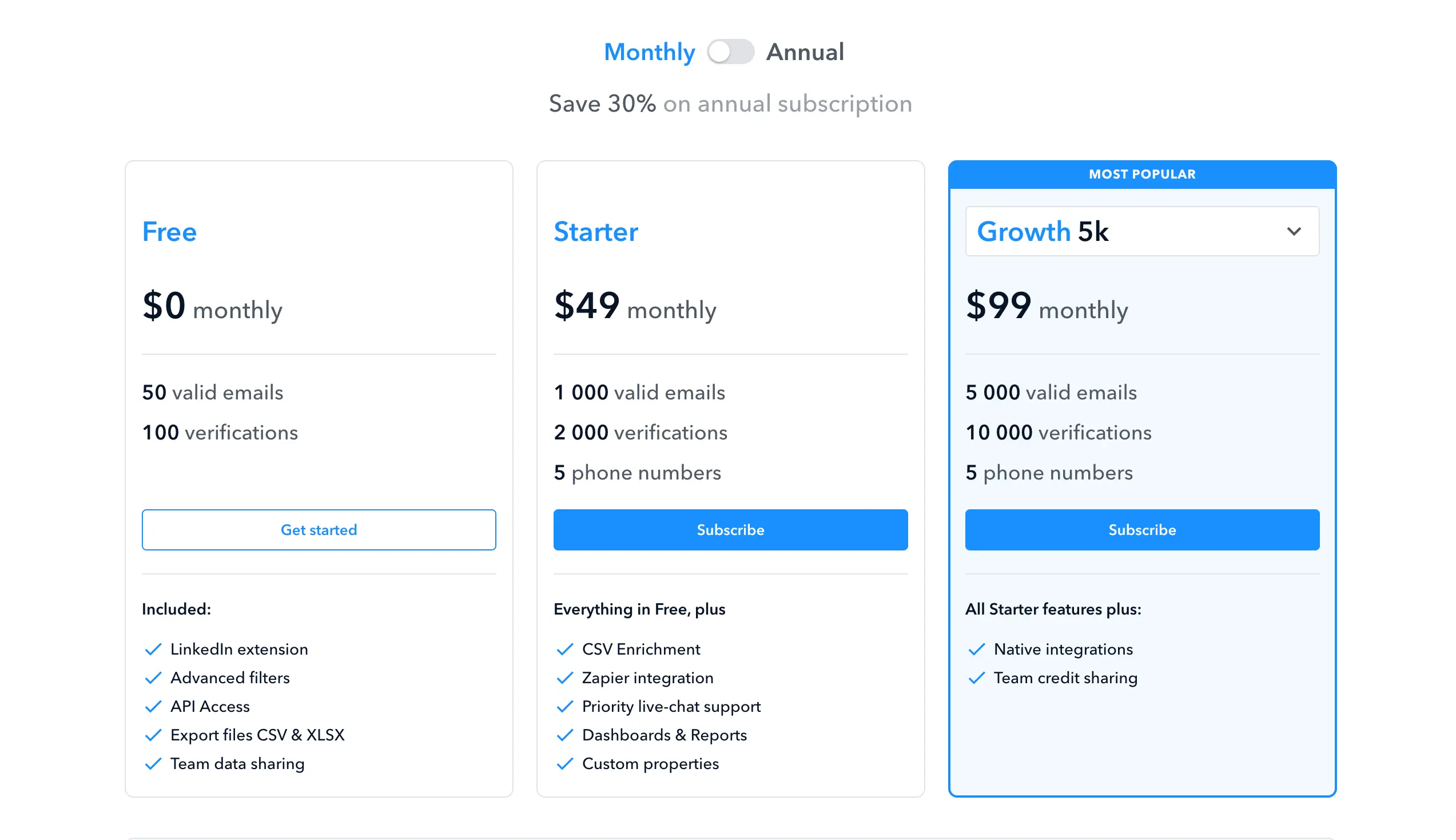Click checkmark beside Team credit sharing
The height and width of the screenshot is (840, 1456).
point(976,678)
